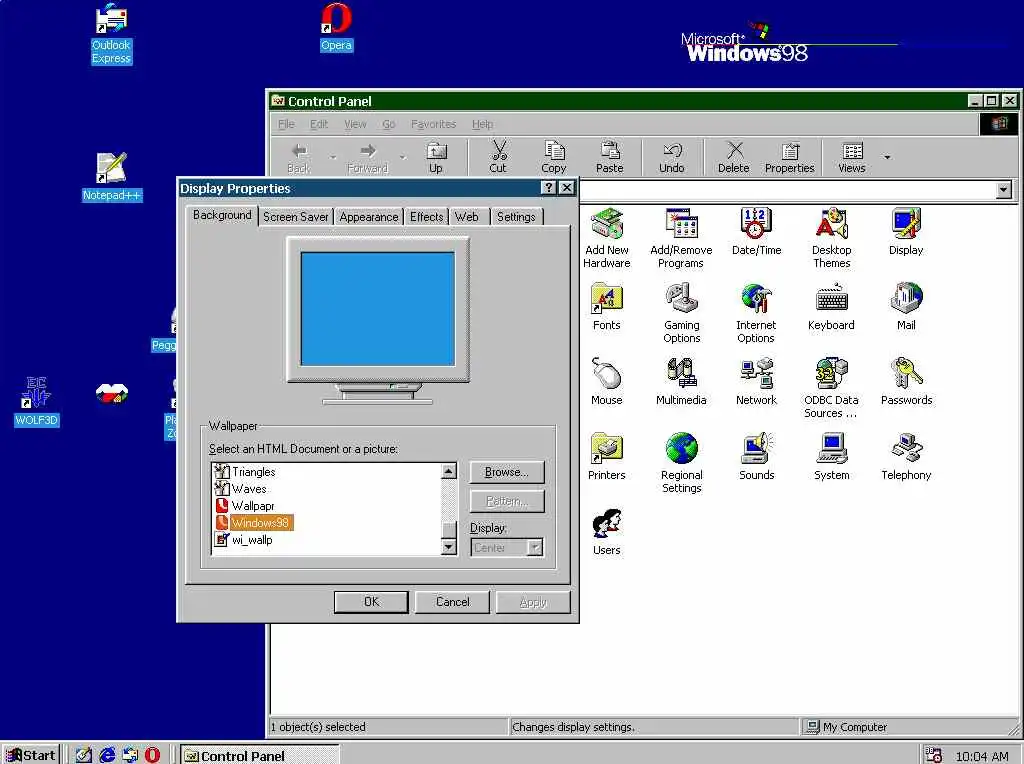Open the Favorites menu
The height and width of the screenshot is (764, 1024).
434,124
